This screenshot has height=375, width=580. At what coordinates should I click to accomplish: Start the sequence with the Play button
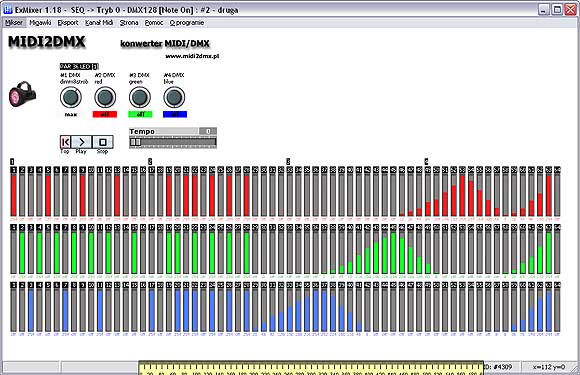point(81,142)
